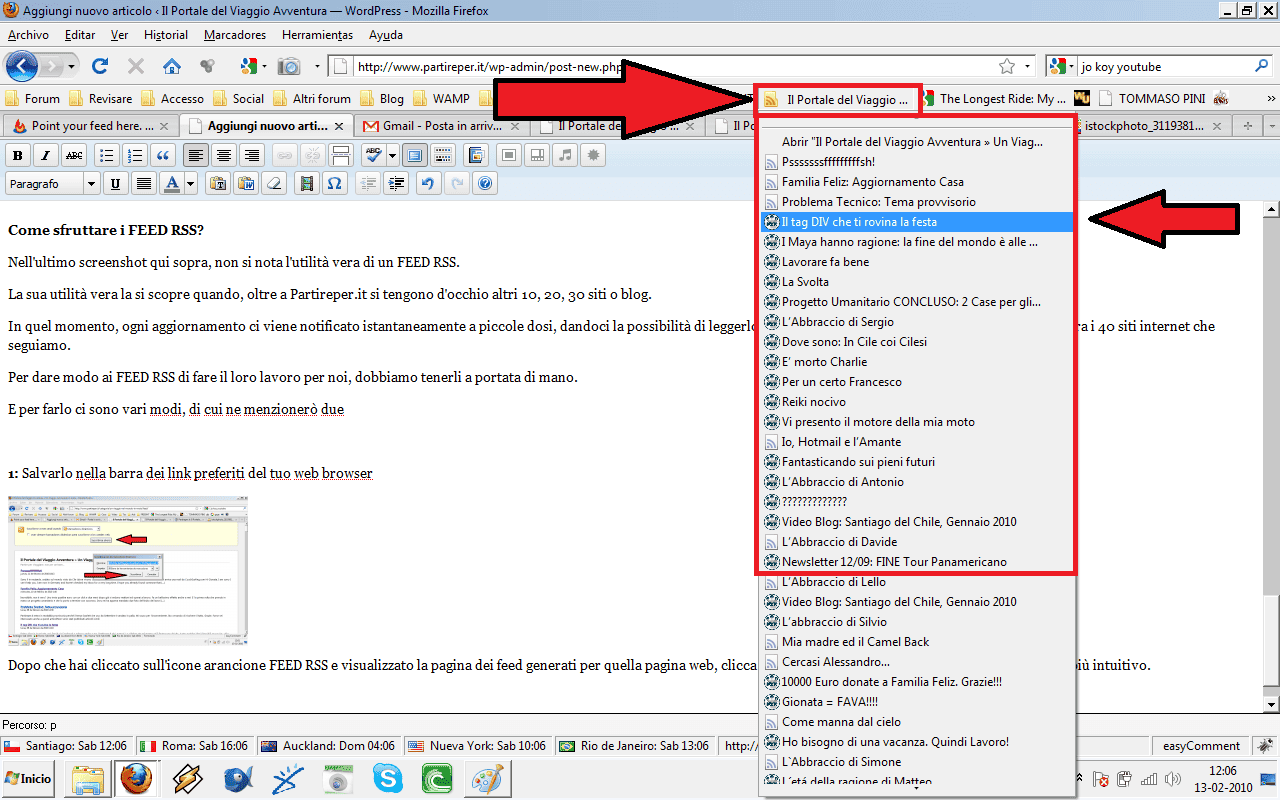
Task: Click the 'Il Portale del Viaggio' live bookmark
Action: (837, 99)
